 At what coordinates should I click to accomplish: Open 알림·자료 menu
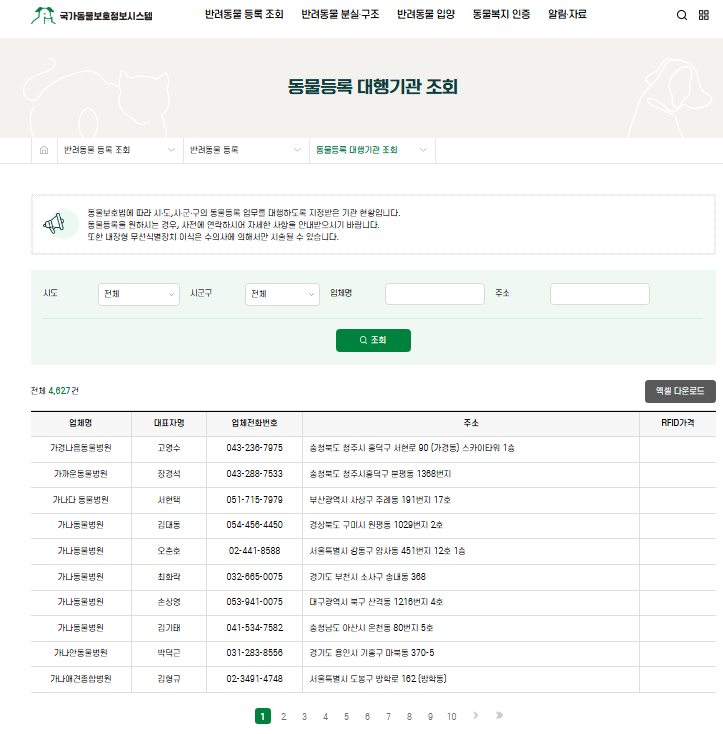coord(567,15)
